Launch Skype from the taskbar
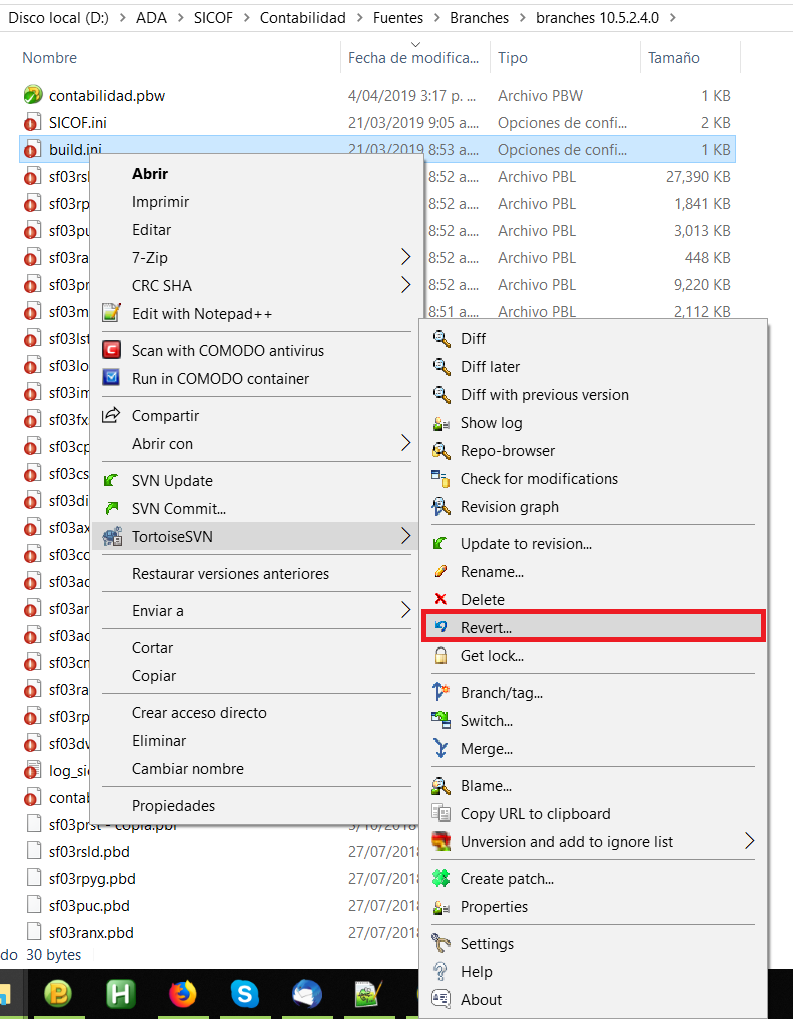The image size is (793, 1027). (245, 994)
